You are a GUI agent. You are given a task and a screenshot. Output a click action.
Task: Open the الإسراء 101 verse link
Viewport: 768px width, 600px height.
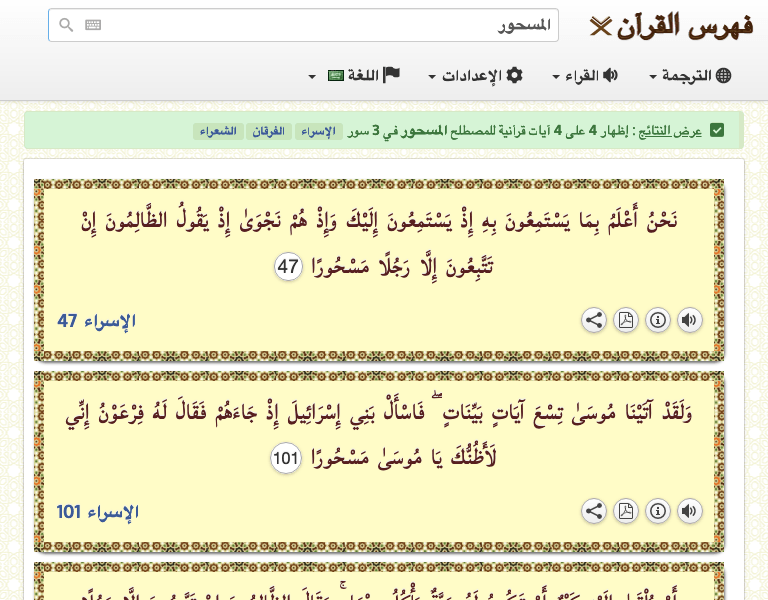coord(97,512)
